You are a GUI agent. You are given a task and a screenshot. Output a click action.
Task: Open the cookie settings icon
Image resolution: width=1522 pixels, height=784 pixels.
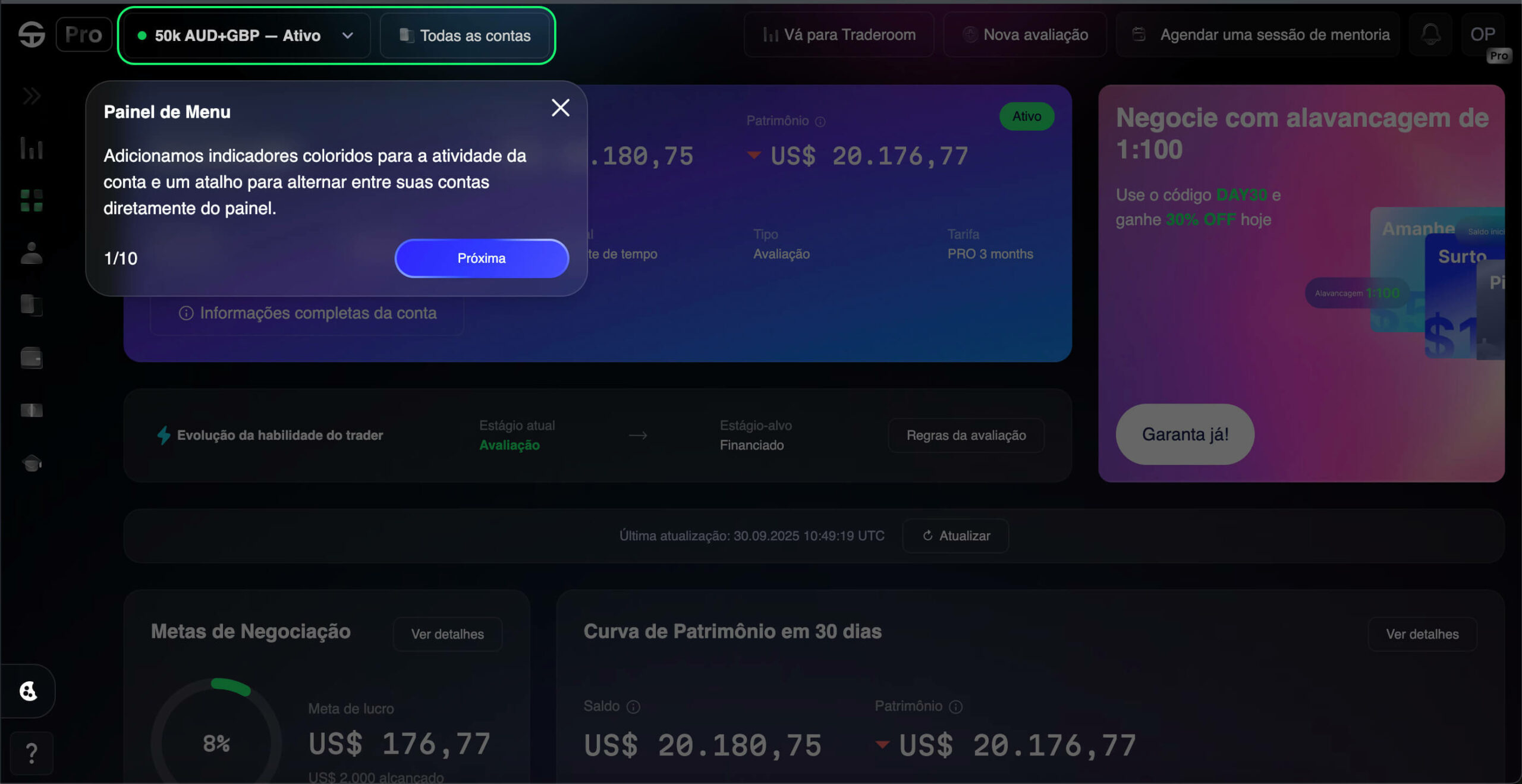tap(29, 691)
